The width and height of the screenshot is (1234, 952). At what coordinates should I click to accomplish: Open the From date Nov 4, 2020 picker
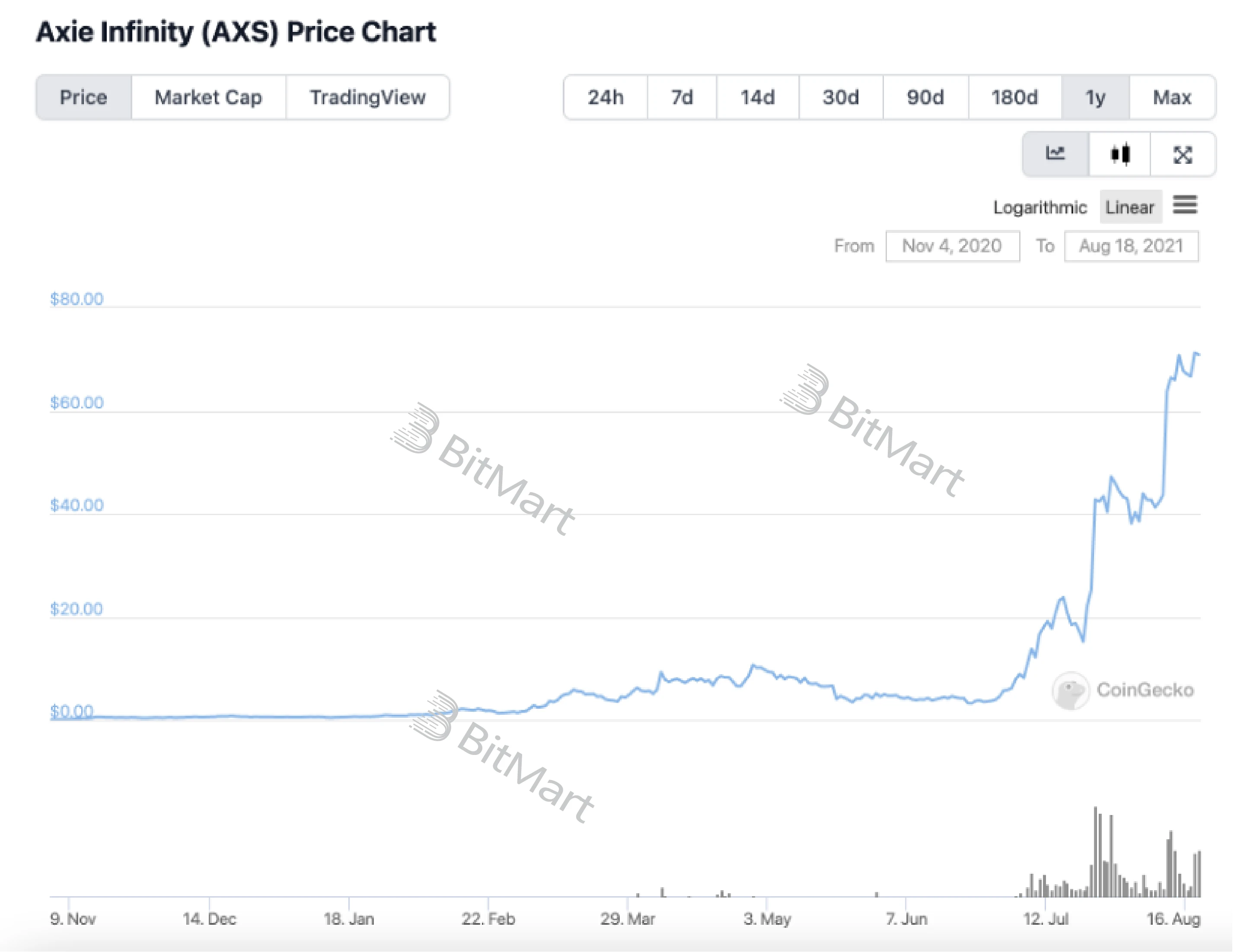coord(952,246)
